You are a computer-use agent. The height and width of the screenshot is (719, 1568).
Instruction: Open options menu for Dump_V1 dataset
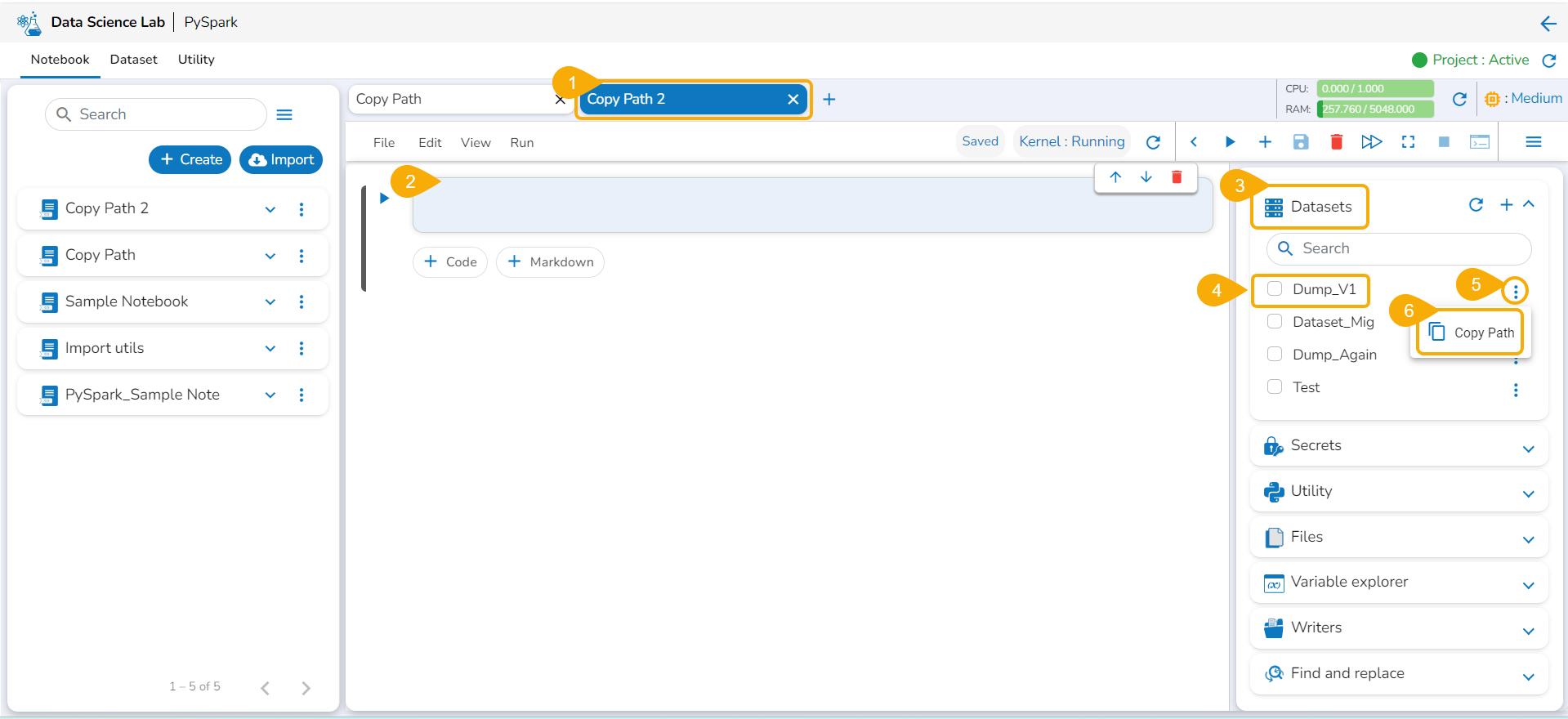pos(1516,291)
